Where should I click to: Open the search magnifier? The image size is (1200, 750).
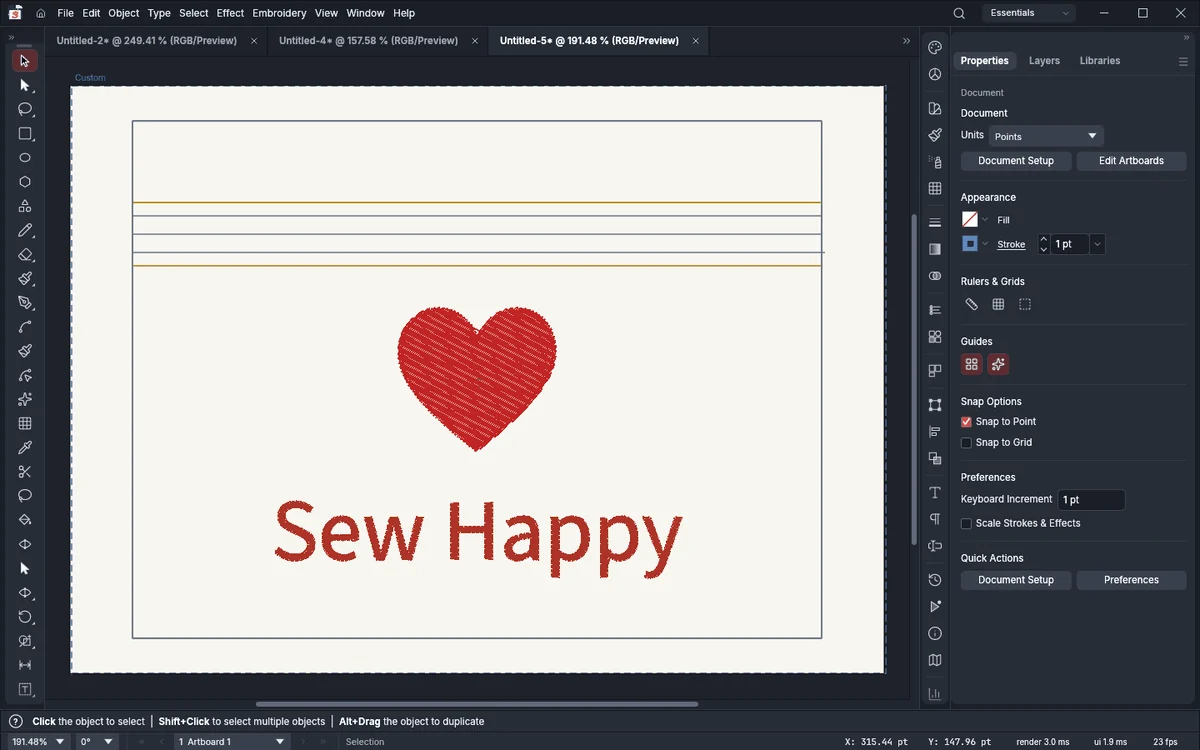(x=959, y=13)
